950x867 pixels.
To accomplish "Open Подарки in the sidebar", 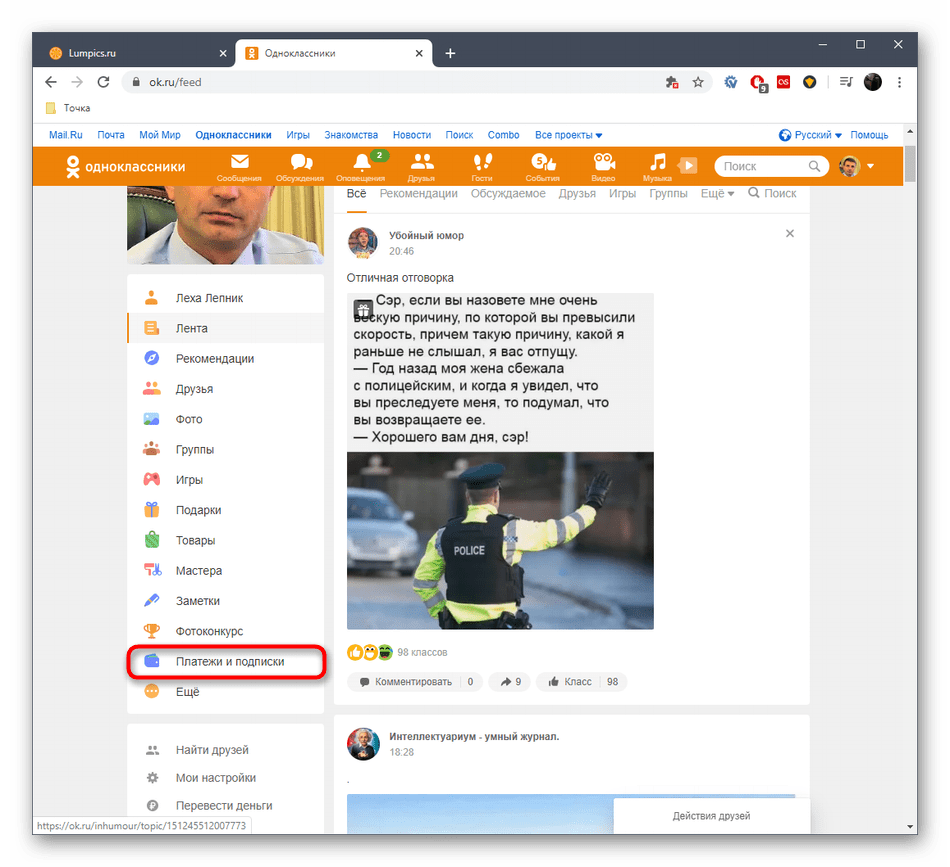I will click(225, 510).
